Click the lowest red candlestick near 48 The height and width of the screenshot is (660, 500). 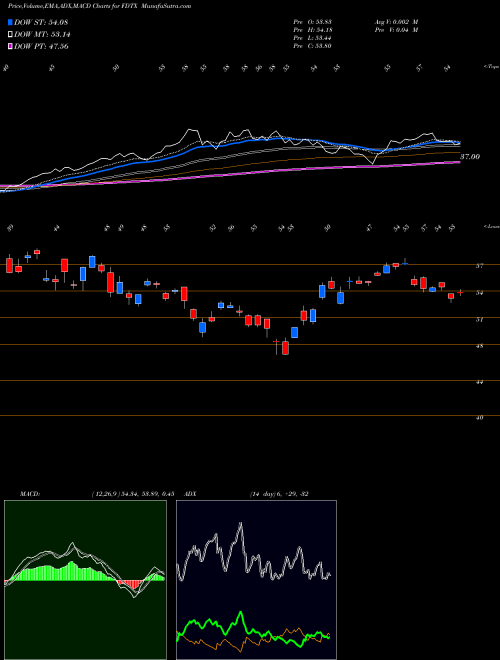coord(285,348)
